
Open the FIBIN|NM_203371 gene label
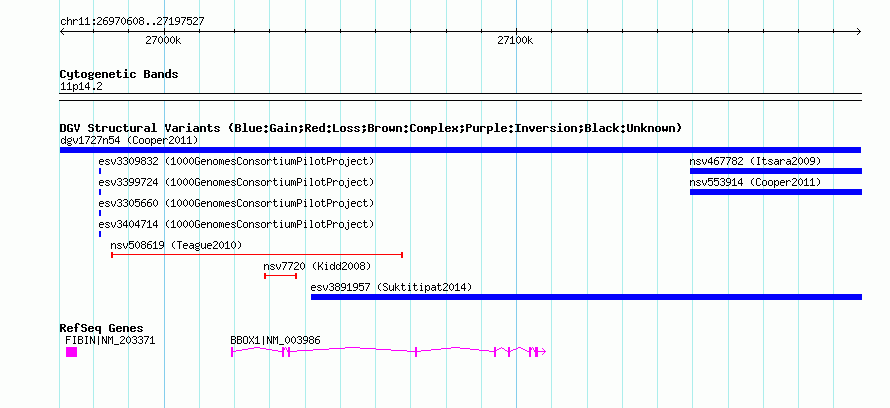point(110,340)
